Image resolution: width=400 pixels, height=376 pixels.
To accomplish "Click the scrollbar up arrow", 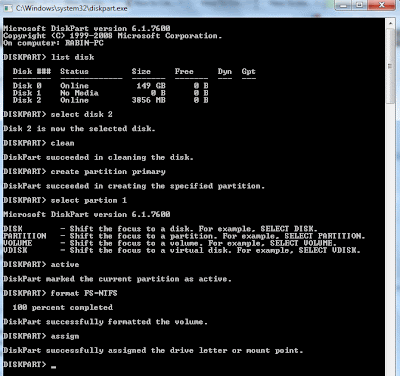I will point(390,23).
